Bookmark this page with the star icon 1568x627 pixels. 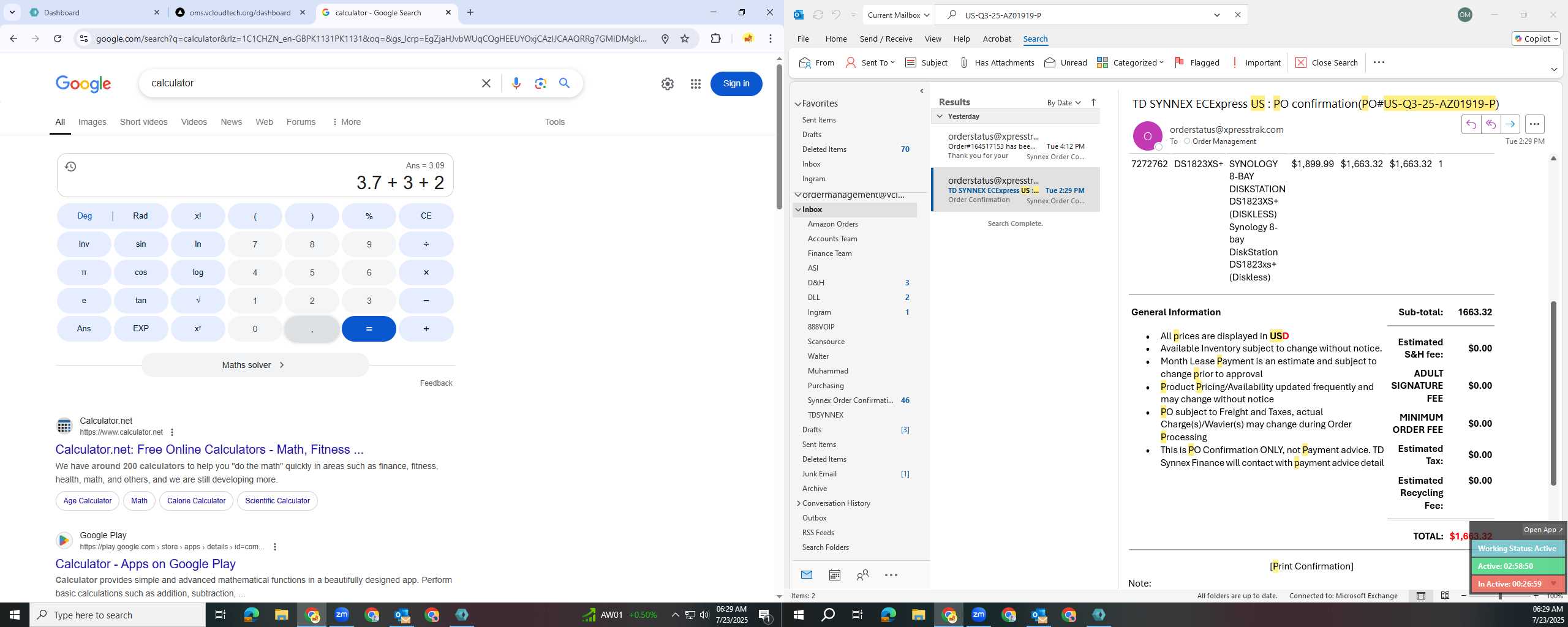(685, 39)
